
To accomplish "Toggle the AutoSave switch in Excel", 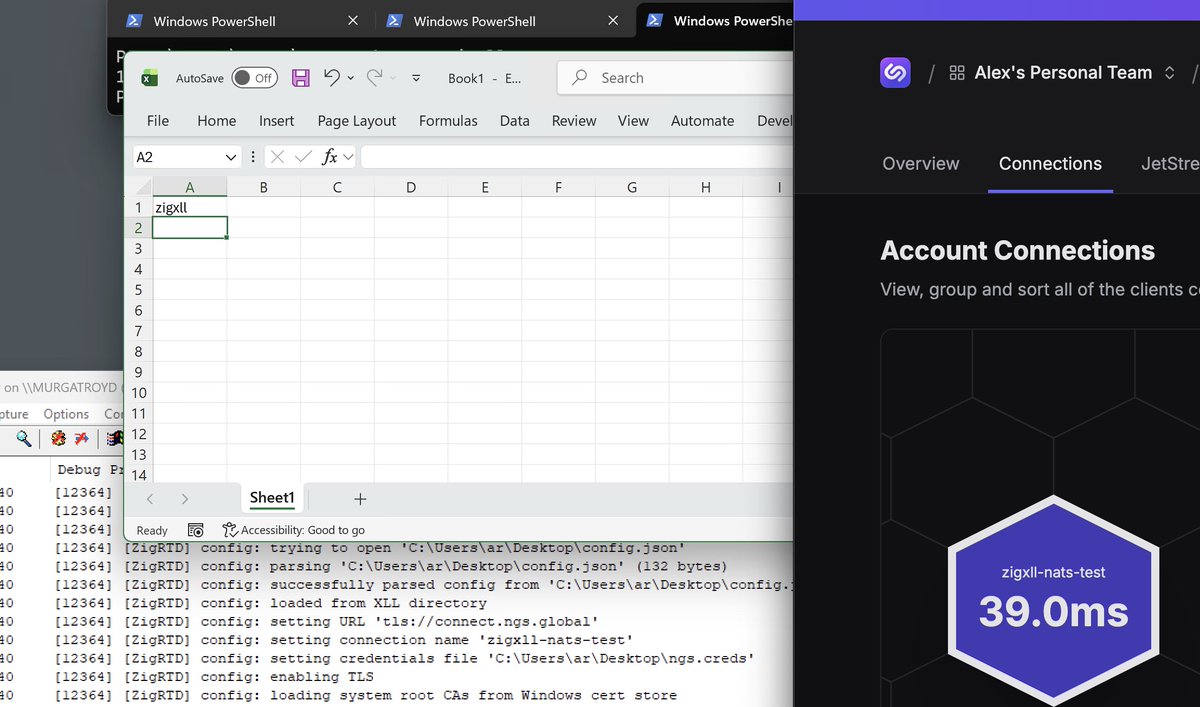I will pyautogui.click(x=254, y=78).
